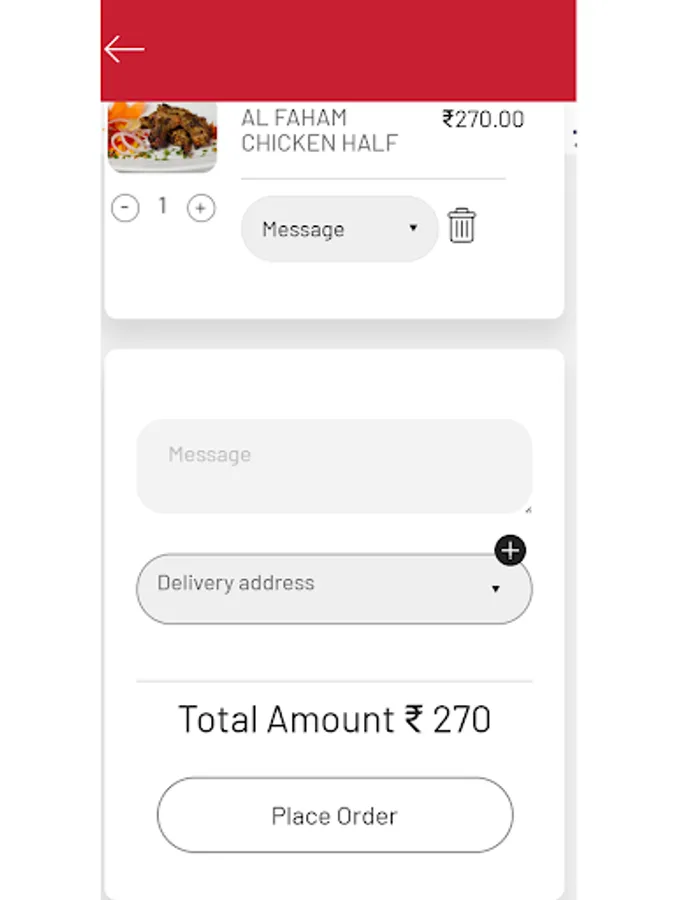Open the more options dots beside price
This screenshot has height=900, width=675.
click(x=574, y=138)
